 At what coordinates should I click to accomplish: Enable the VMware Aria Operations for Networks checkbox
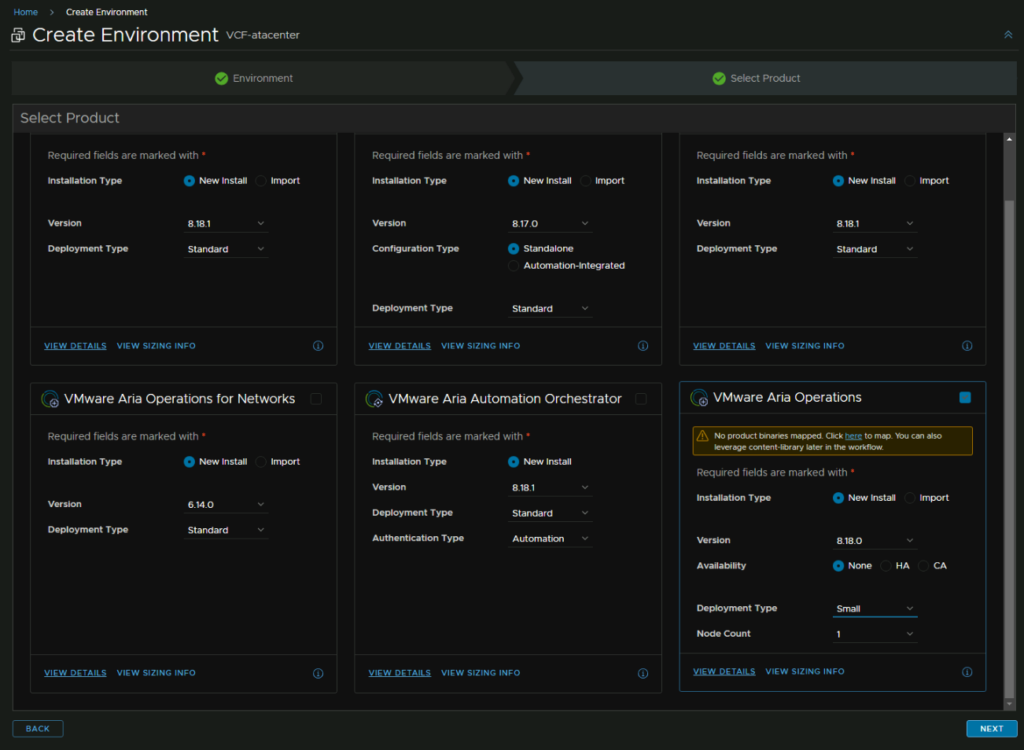(x=316, y=399)
